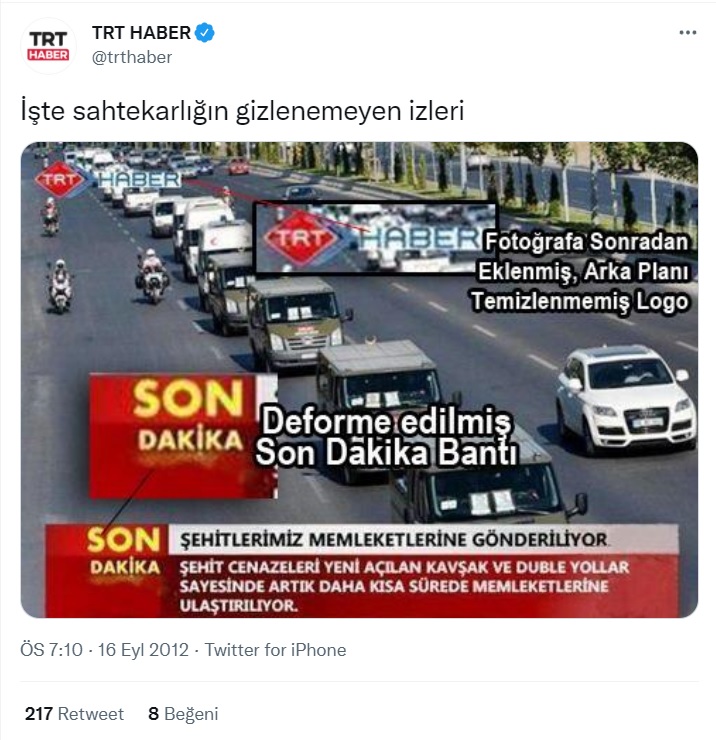The height and width of the screenshot is (740, 716).
Task: Click the tweet text about sahtekarlık
Action: click(x=243, y=111)
